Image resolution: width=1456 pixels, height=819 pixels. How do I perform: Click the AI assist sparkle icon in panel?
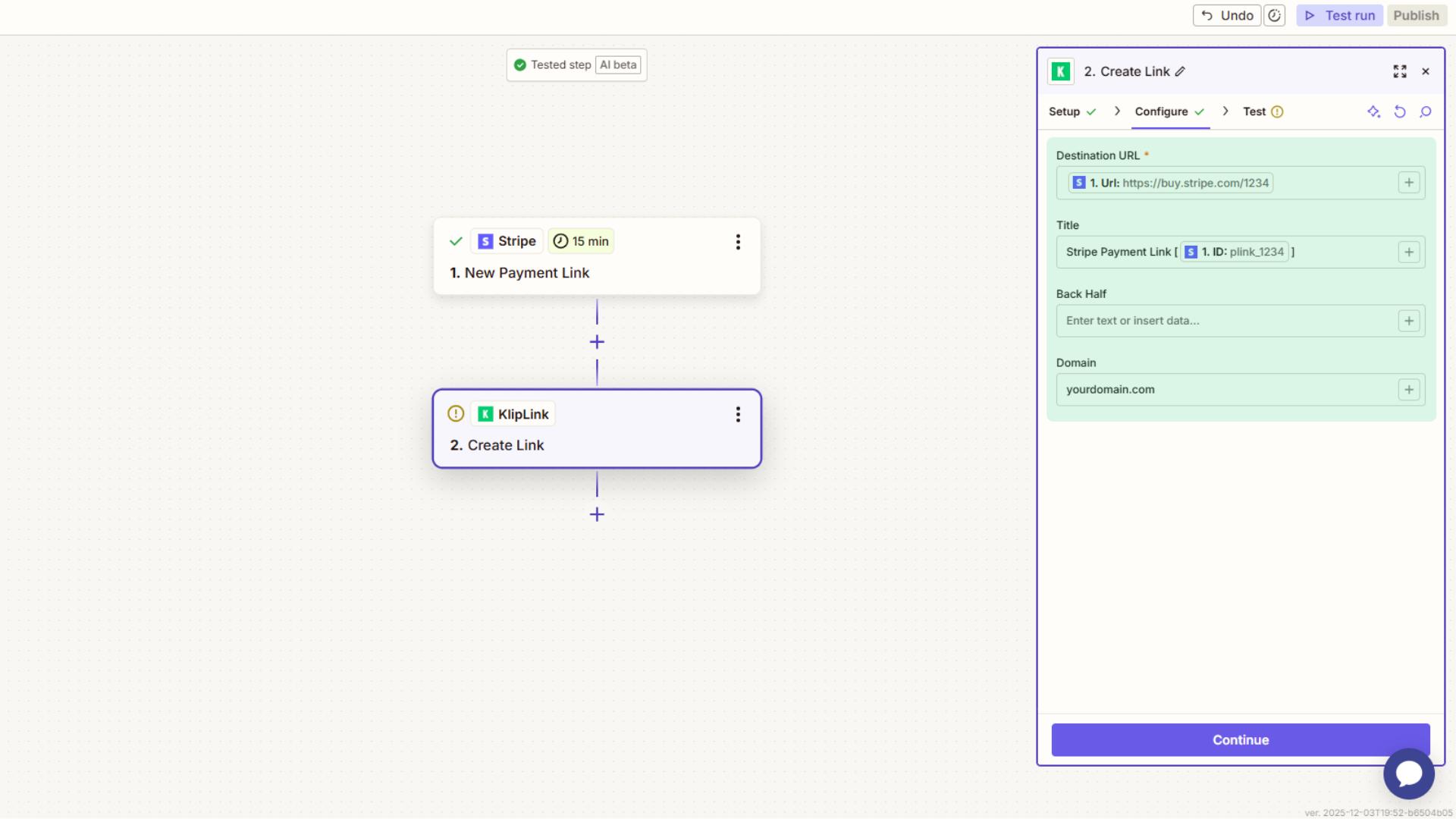pyautogui.click(x=1373, y=111)
